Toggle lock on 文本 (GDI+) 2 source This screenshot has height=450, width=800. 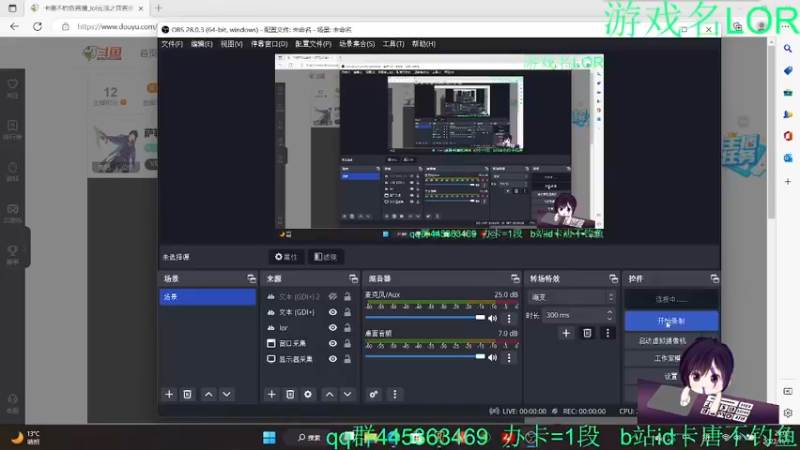point(347,296)
